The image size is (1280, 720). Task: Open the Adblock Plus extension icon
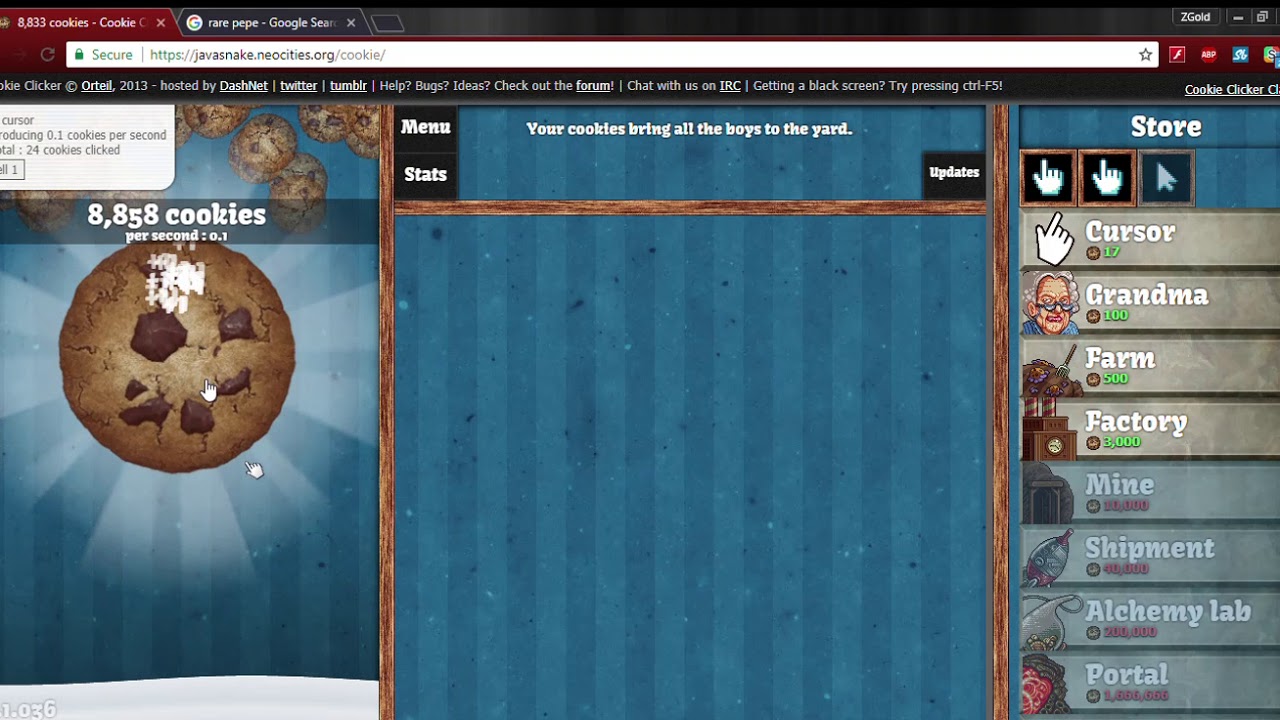pyautogui.click(x=1209, y=55)
